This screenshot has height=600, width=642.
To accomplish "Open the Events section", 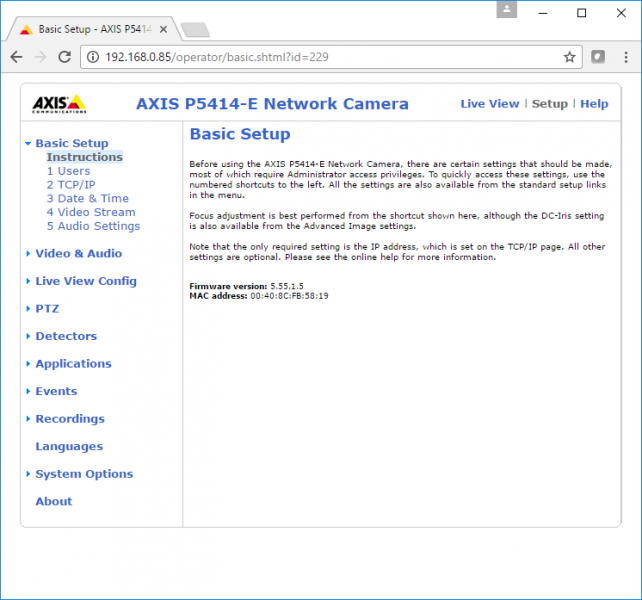I will click(x=56, y=391).
